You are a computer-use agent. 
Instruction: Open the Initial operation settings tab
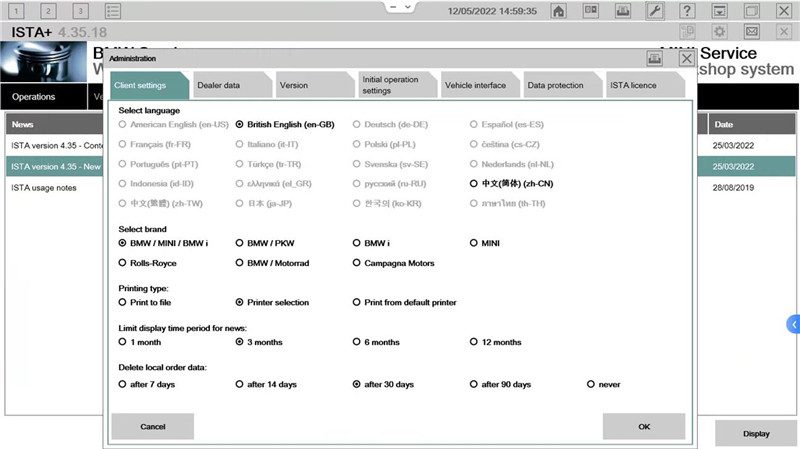pos(398,85)
